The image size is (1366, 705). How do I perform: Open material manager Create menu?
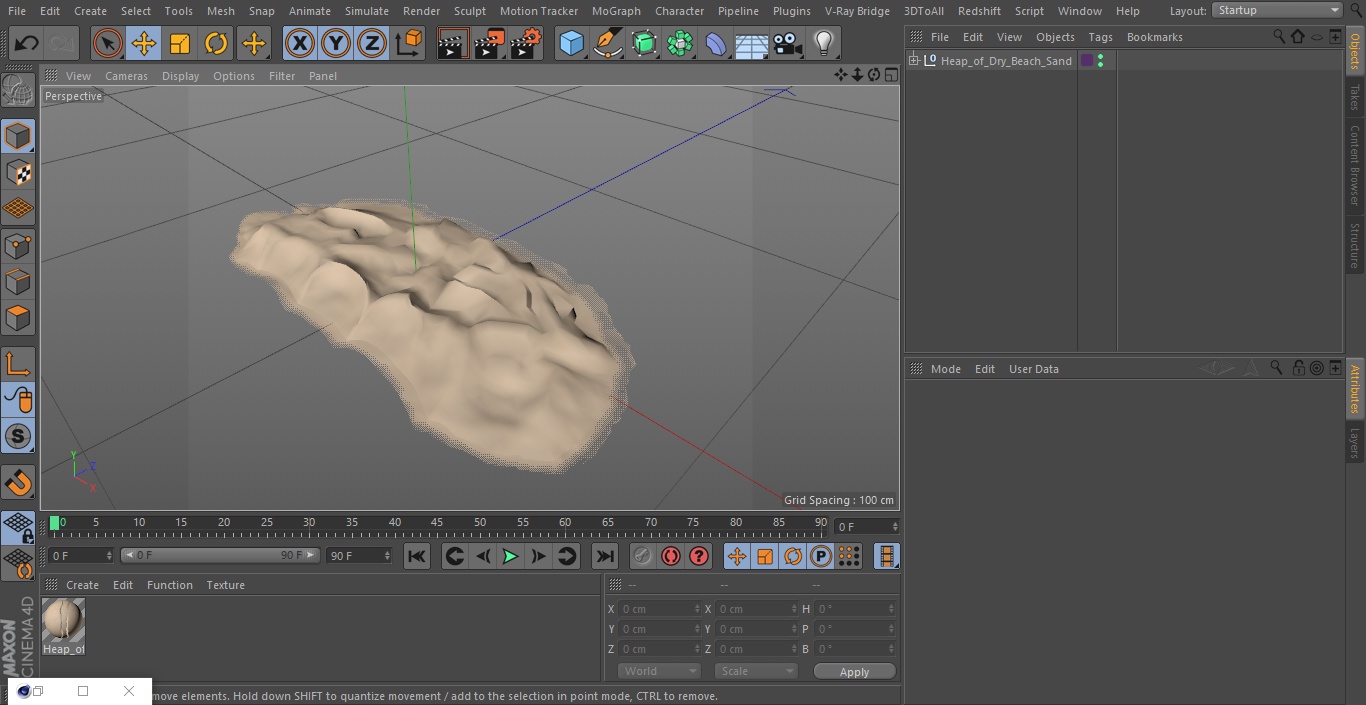pyautogui.click(x=82, y=585)
